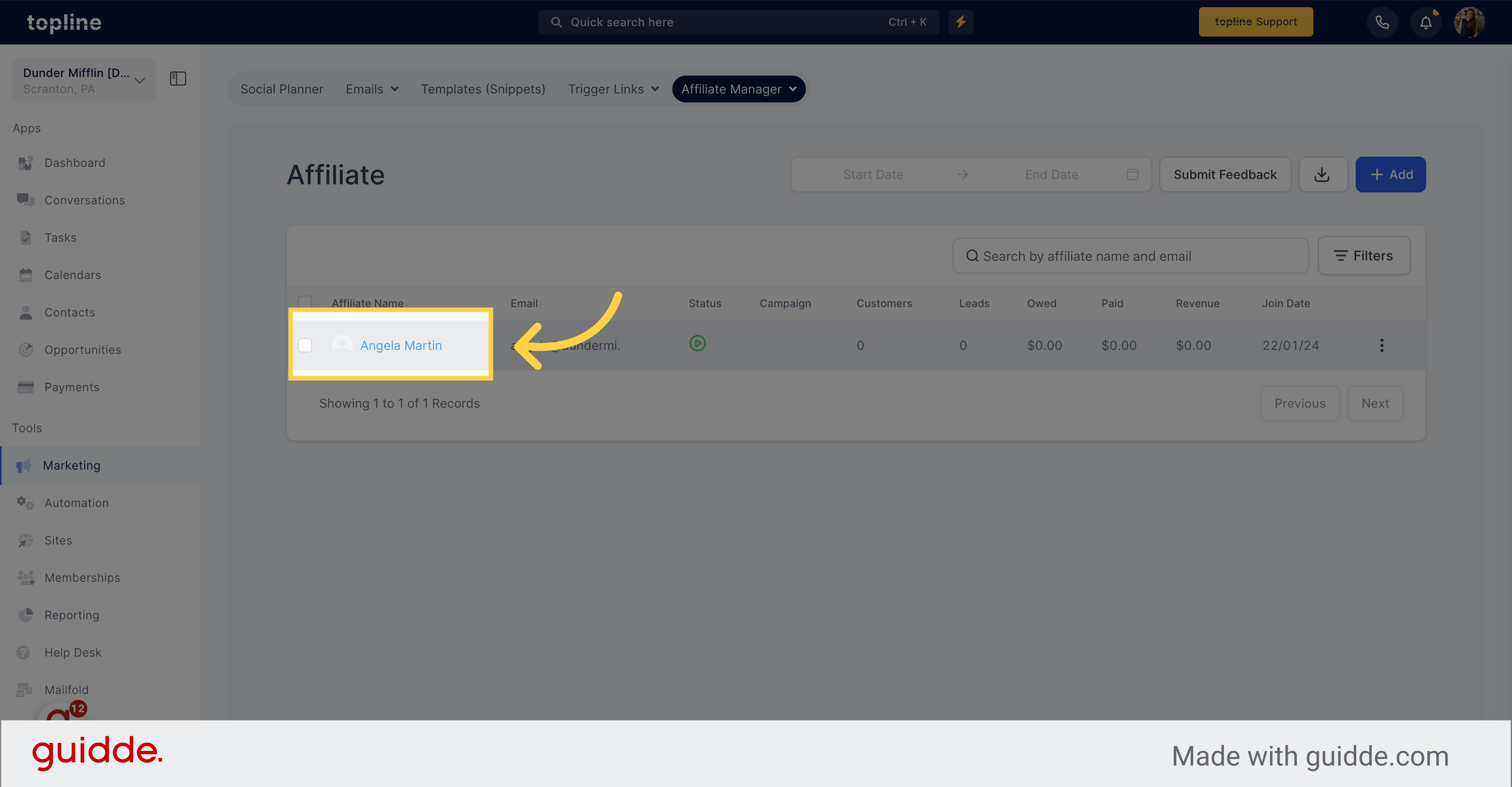
Task: Click the Add affiliate button
Action: pyautogui.click(x=1390, y=175)
